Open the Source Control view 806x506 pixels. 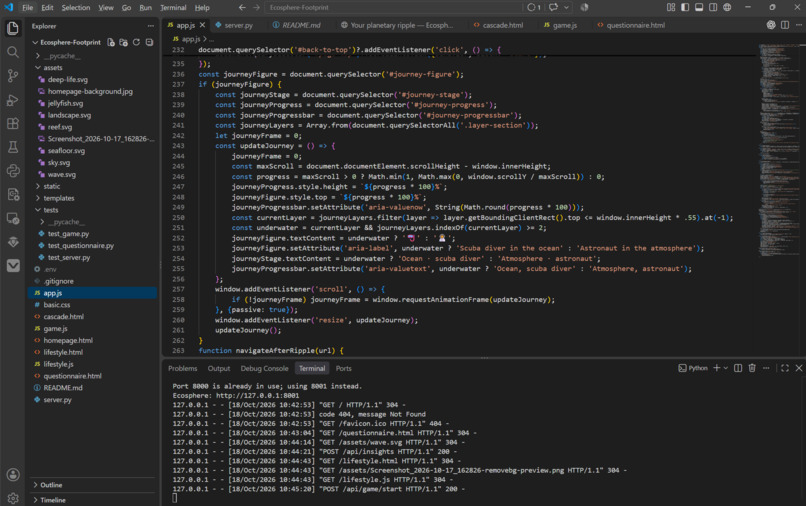(x=13, y=76)
